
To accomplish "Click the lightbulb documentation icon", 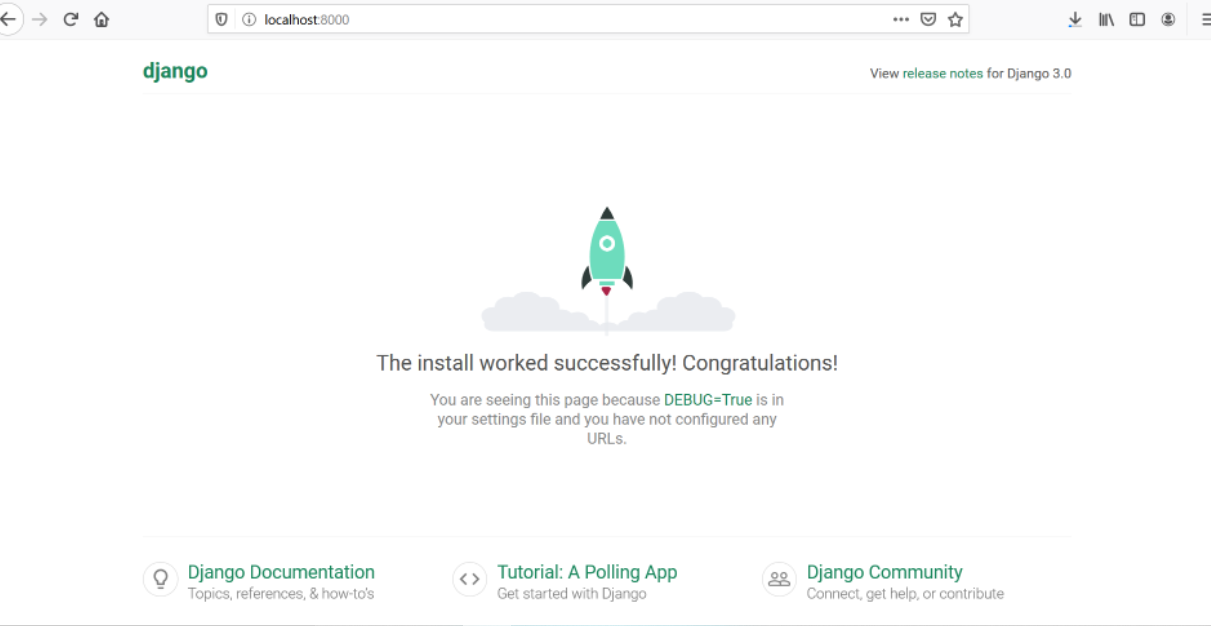I will (x=160, y=579).
